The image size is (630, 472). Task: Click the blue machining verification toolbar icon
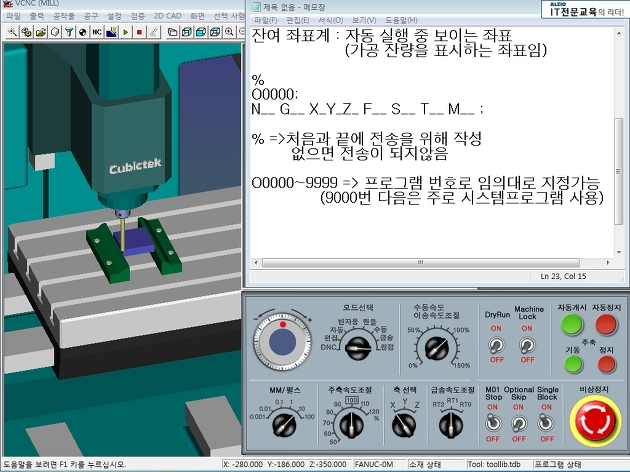(111, 32)
